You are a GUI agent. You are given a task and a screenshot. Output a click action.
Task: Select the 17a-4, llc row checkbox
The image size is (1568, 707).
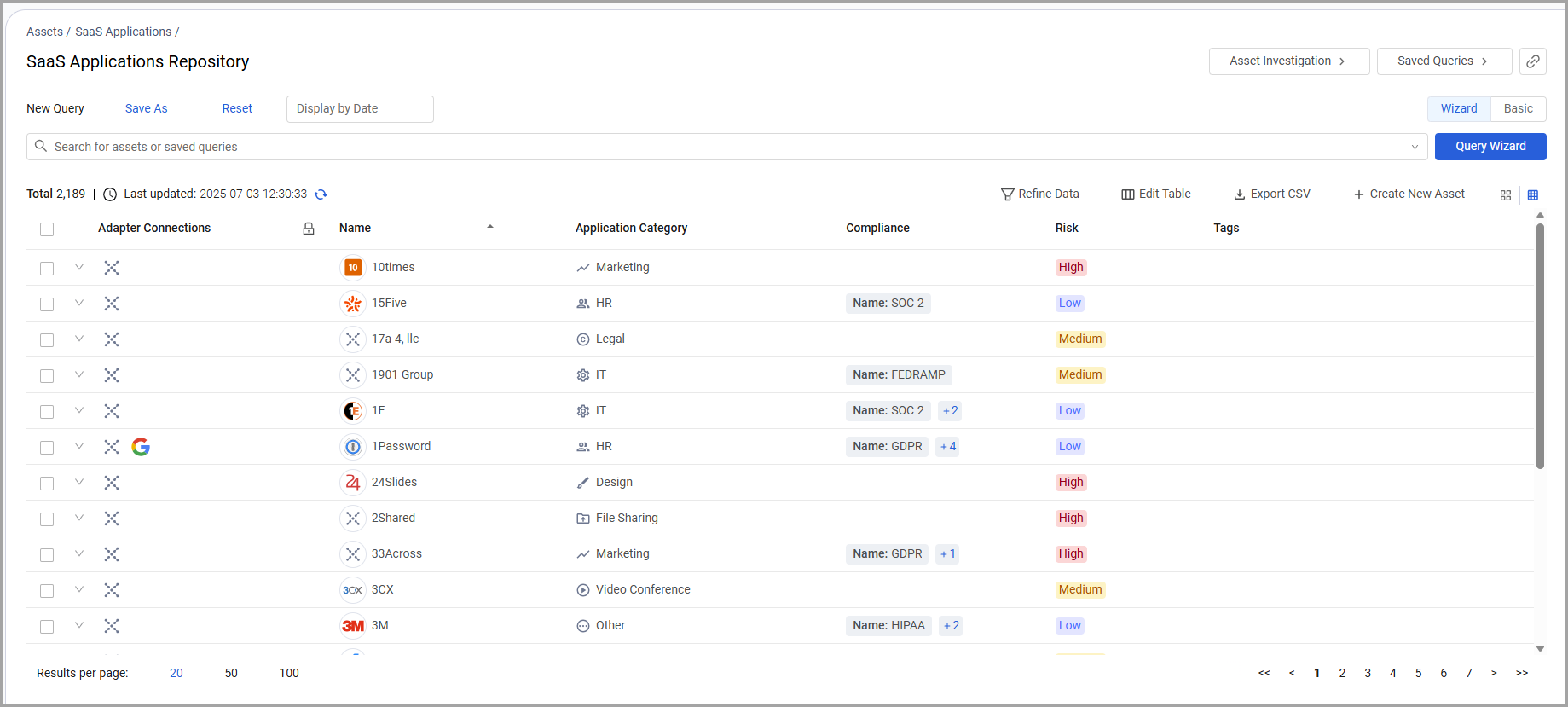(47, 340)
